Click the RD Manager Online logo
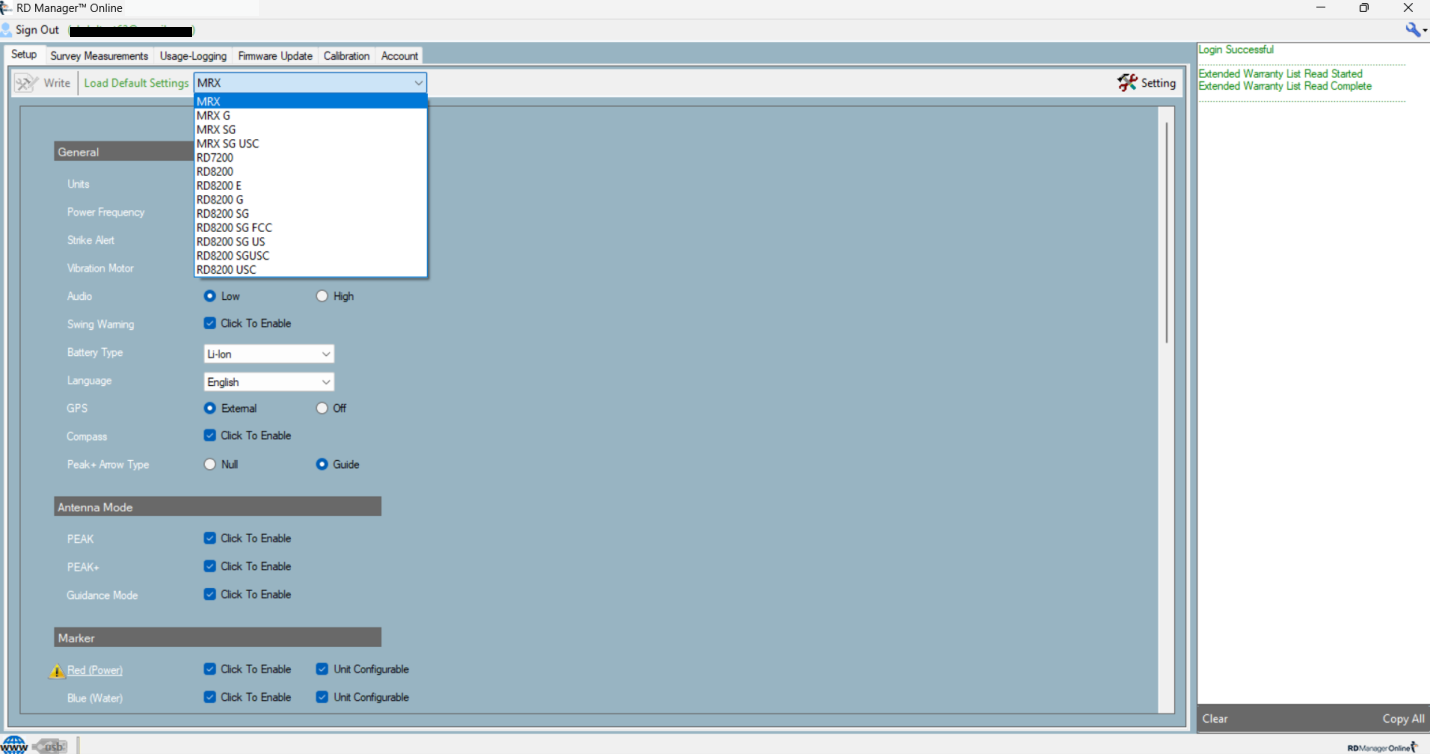This screenshot has width=1430, height=754. (x=1382, y=747)
